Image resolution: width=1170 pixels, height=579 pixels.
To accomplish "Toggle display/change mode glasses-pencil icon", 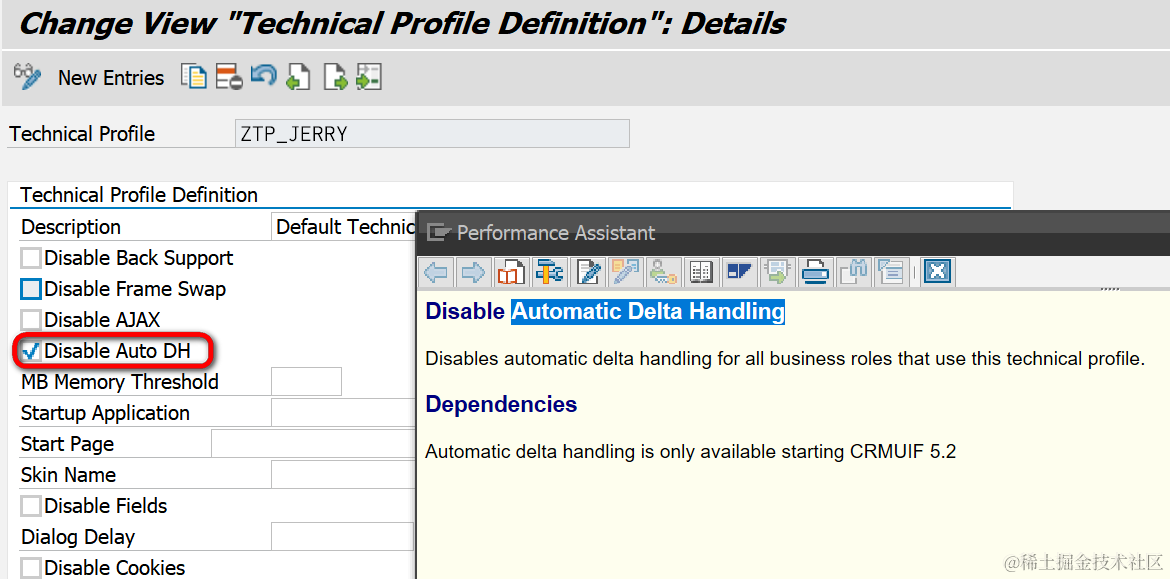I will (x=28, y=77).
